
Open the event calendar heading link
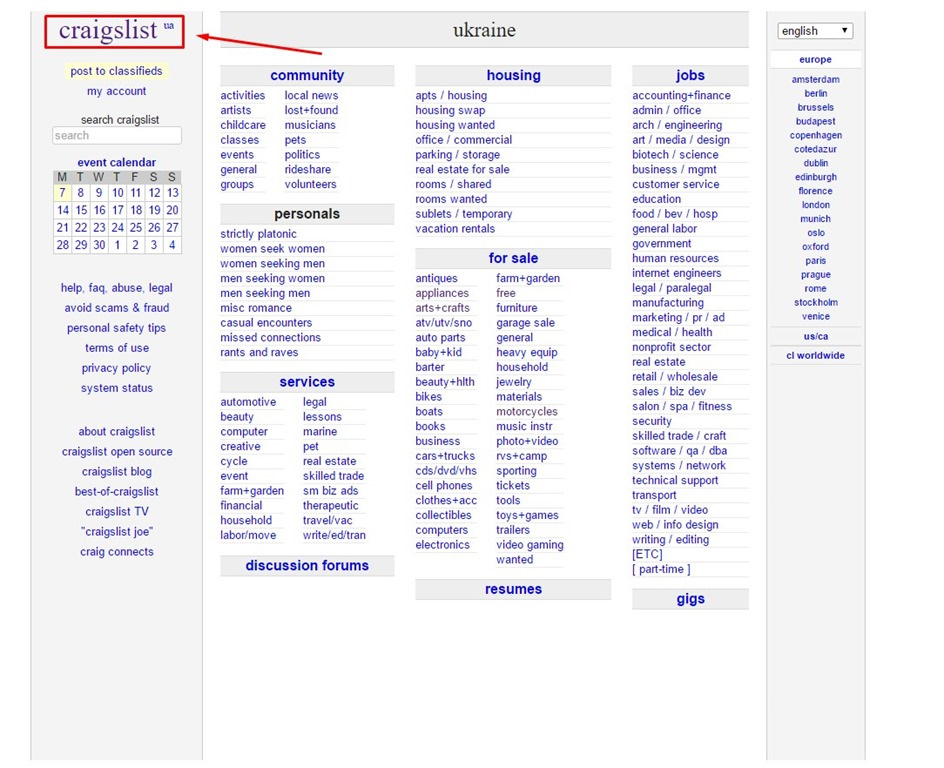pos(116,163)
